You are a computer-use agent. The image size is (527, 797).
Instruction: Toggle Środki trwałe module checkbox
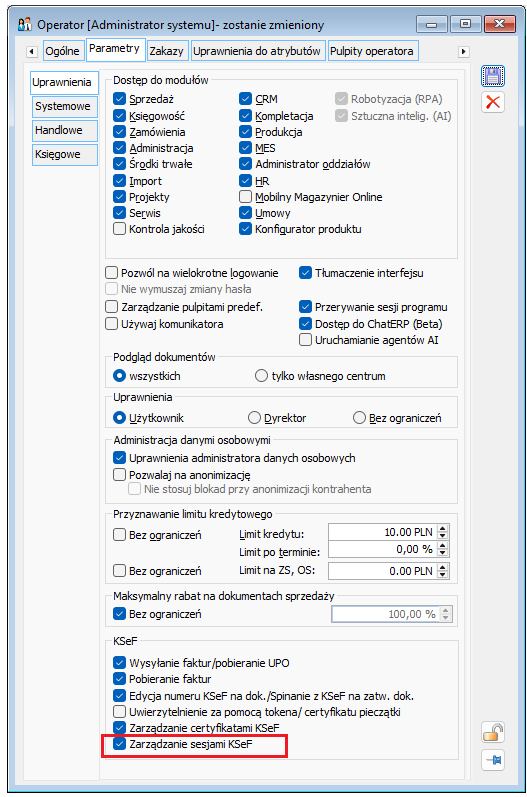[119, 164]
